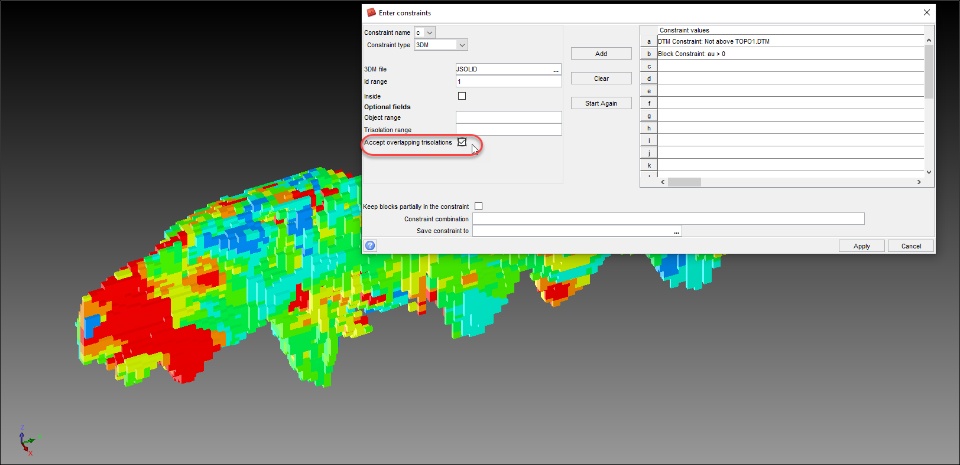Click the Constraint combination field
Screen dimensions: 960x465
669,219
